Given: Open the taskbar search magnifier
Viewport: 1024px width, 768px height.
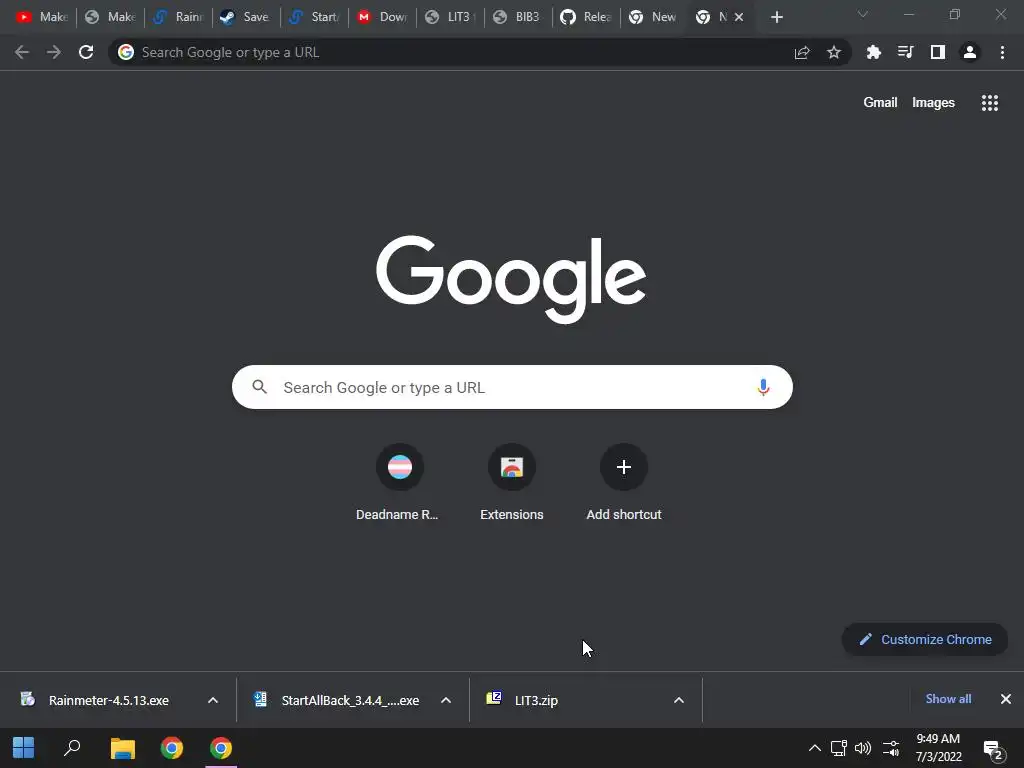Looking at the screenshot, I should point(72,748).
